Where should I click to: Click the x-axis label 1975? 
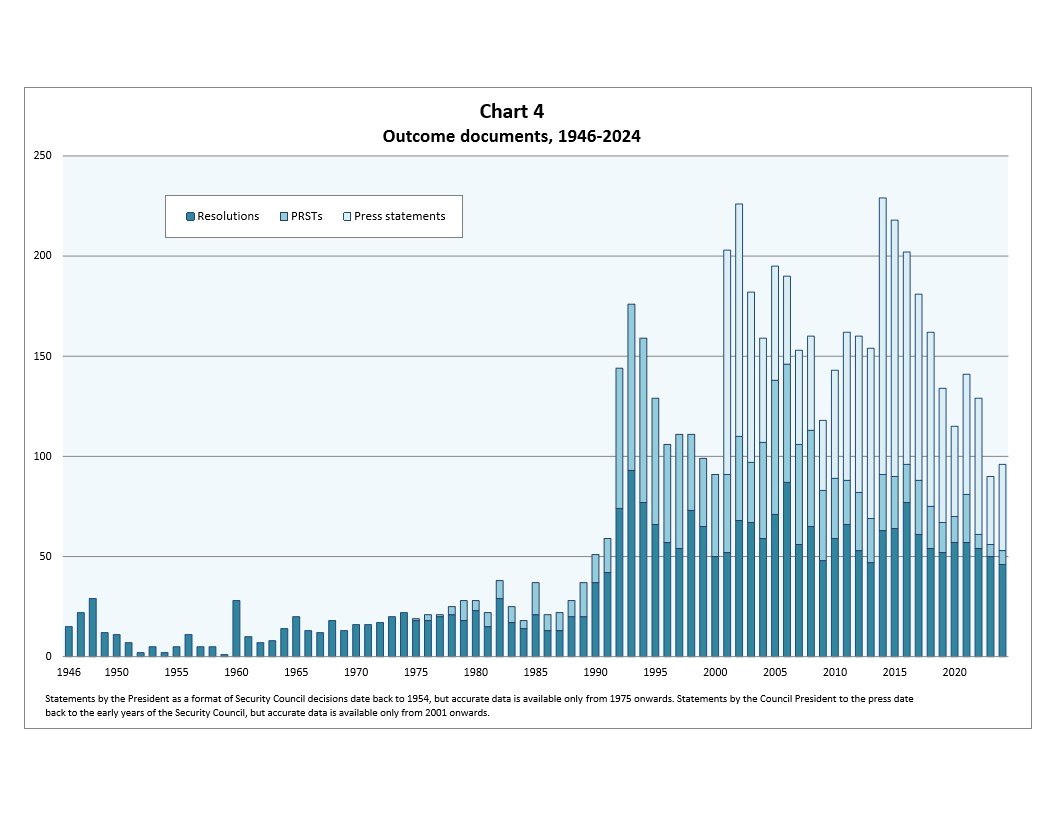(x=416, y=672)
